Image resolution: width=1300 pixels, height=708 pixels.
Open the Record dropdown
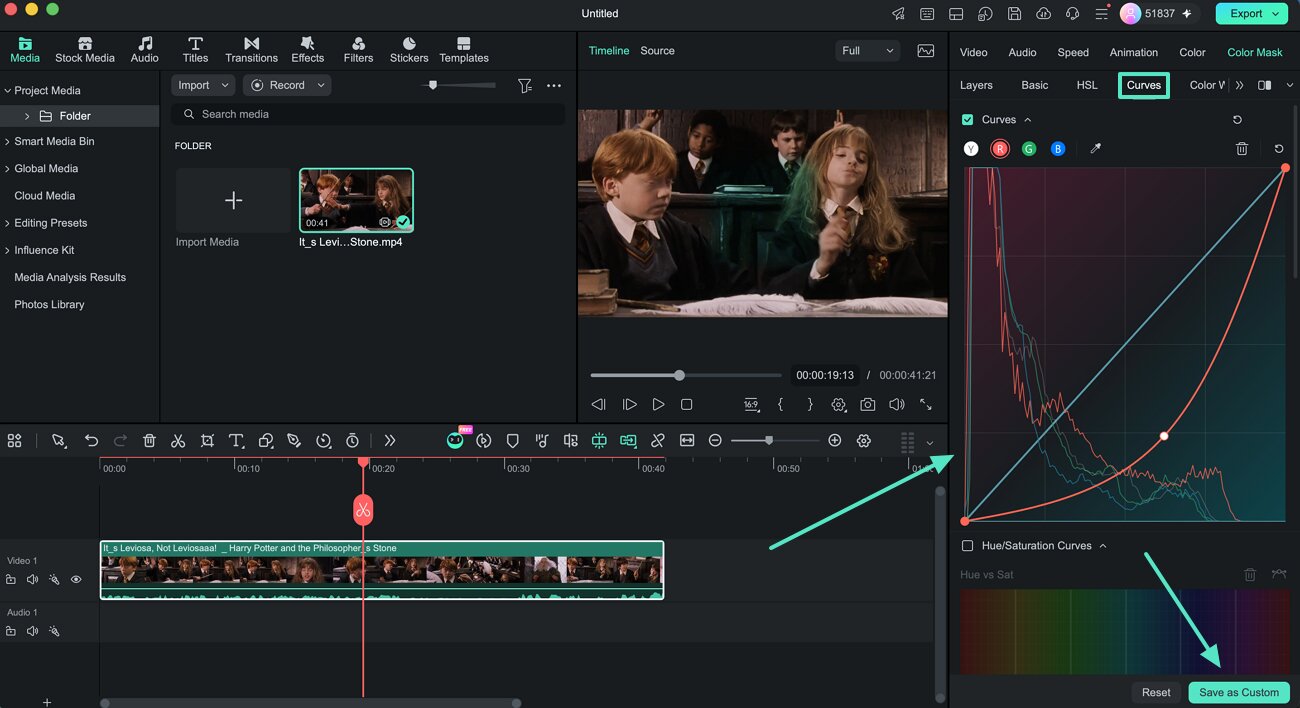(x=287, y=86)
